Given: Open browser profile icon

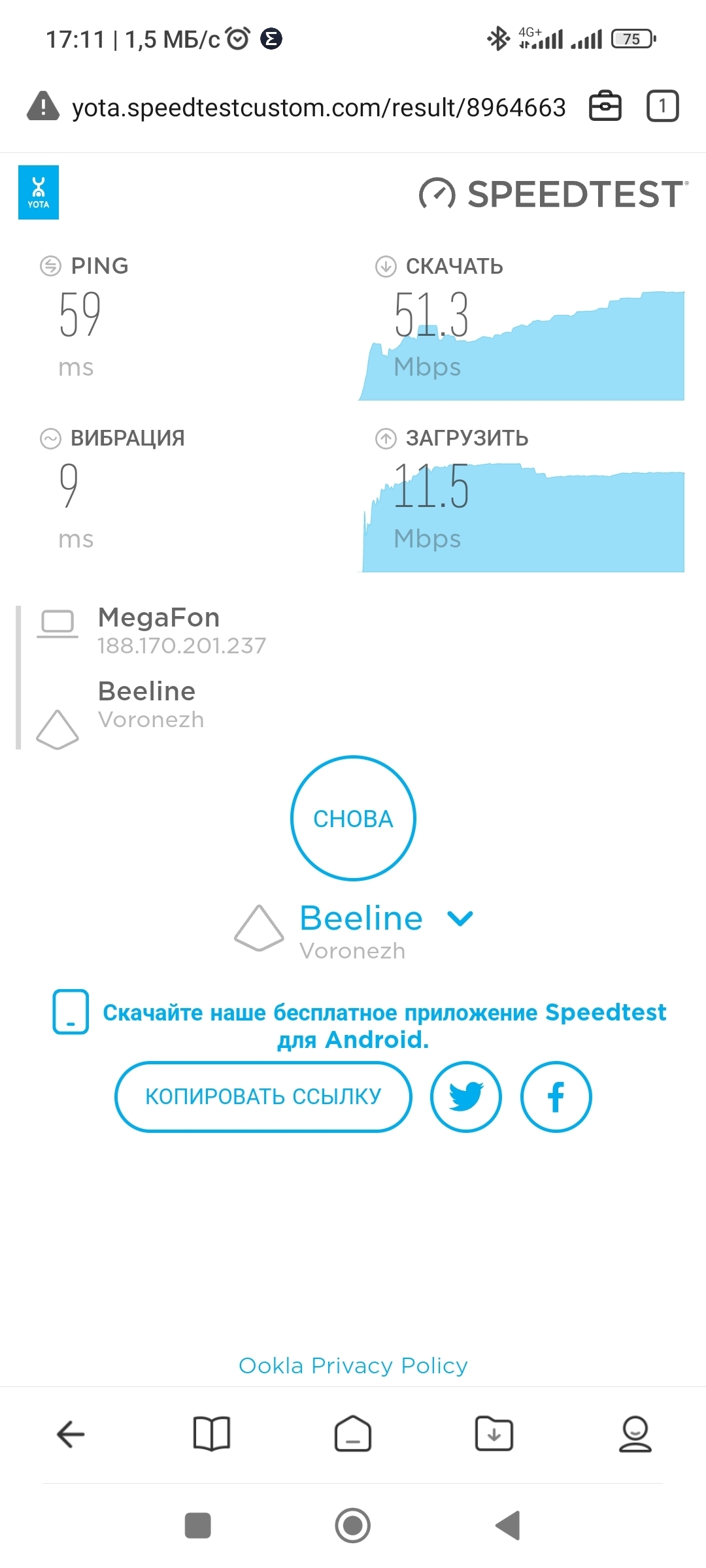Looking at the screenshot, I should [635, 1434].
